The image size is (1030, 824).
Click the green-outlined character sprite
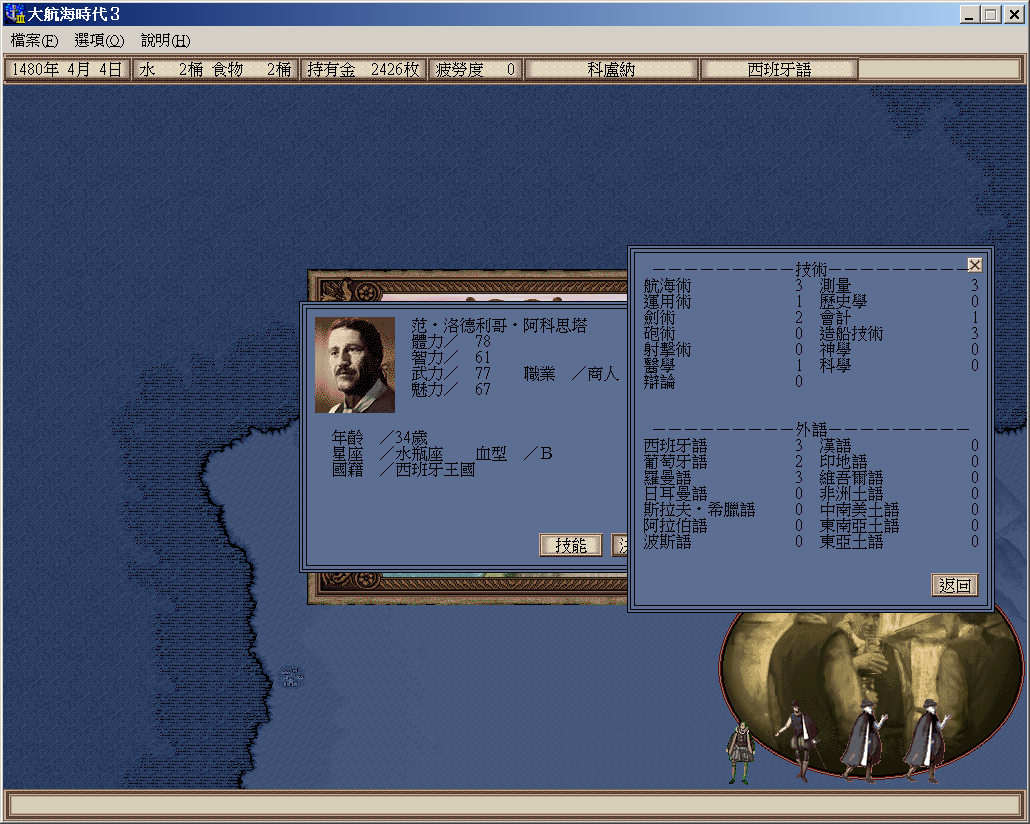tap(739, 752)
